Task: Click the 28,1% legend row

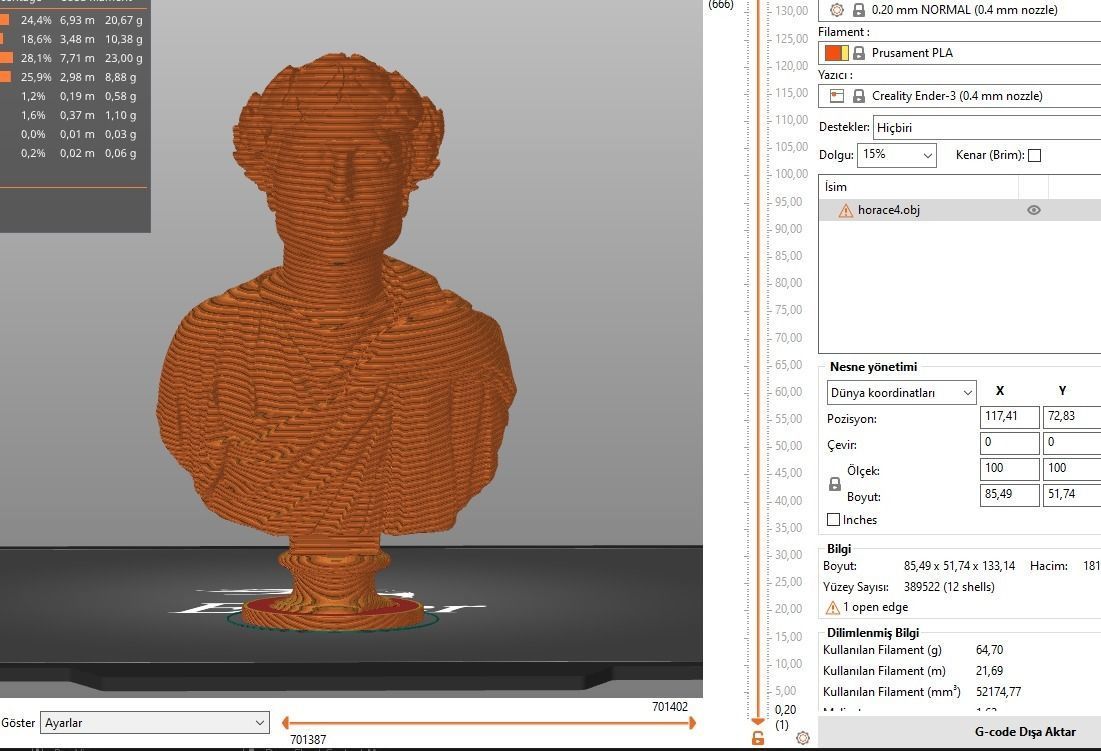Action: point(72,58)
